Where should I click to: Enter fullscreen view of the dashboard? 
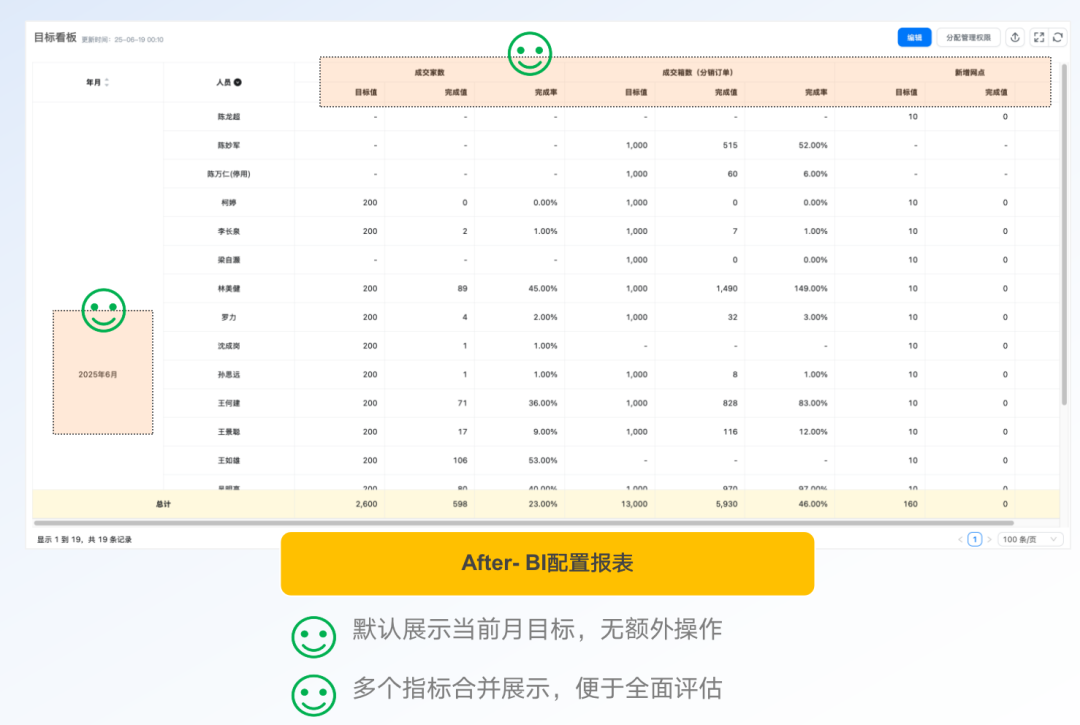pyautogui.click(x=1040, y=37)
